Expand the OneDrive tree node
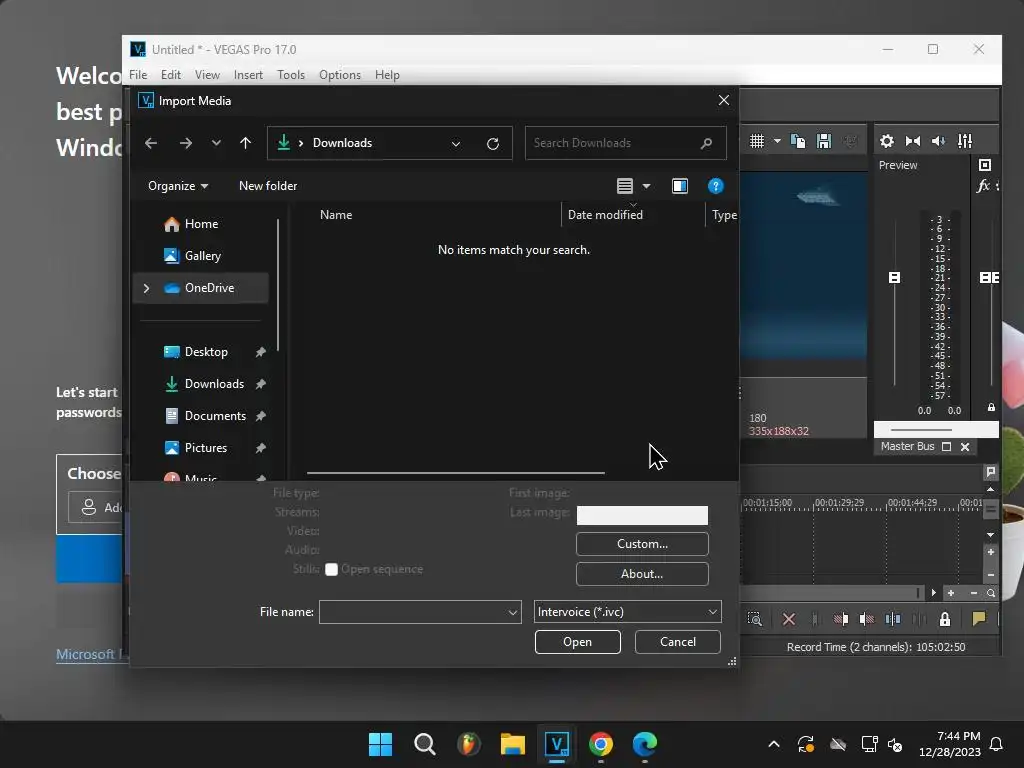 (146, 288)
